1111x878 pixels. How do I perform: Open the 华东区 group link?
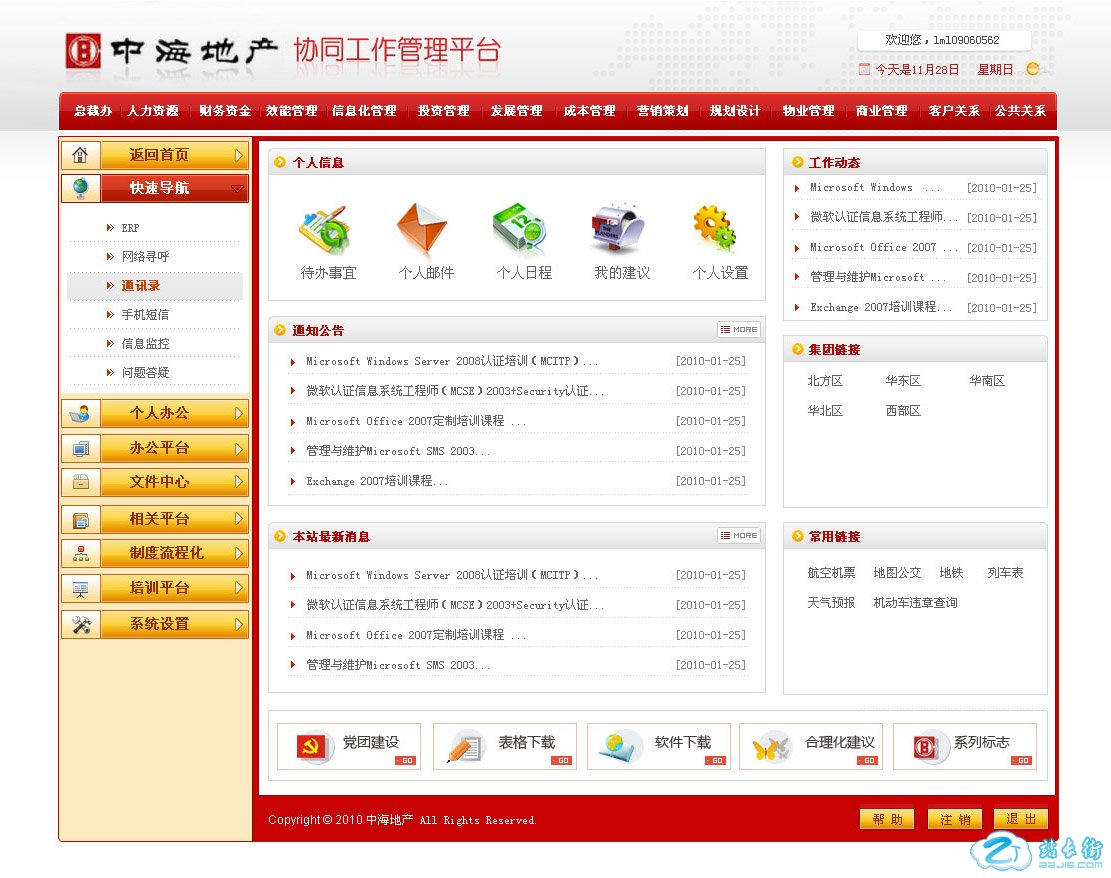coord(902,381)
